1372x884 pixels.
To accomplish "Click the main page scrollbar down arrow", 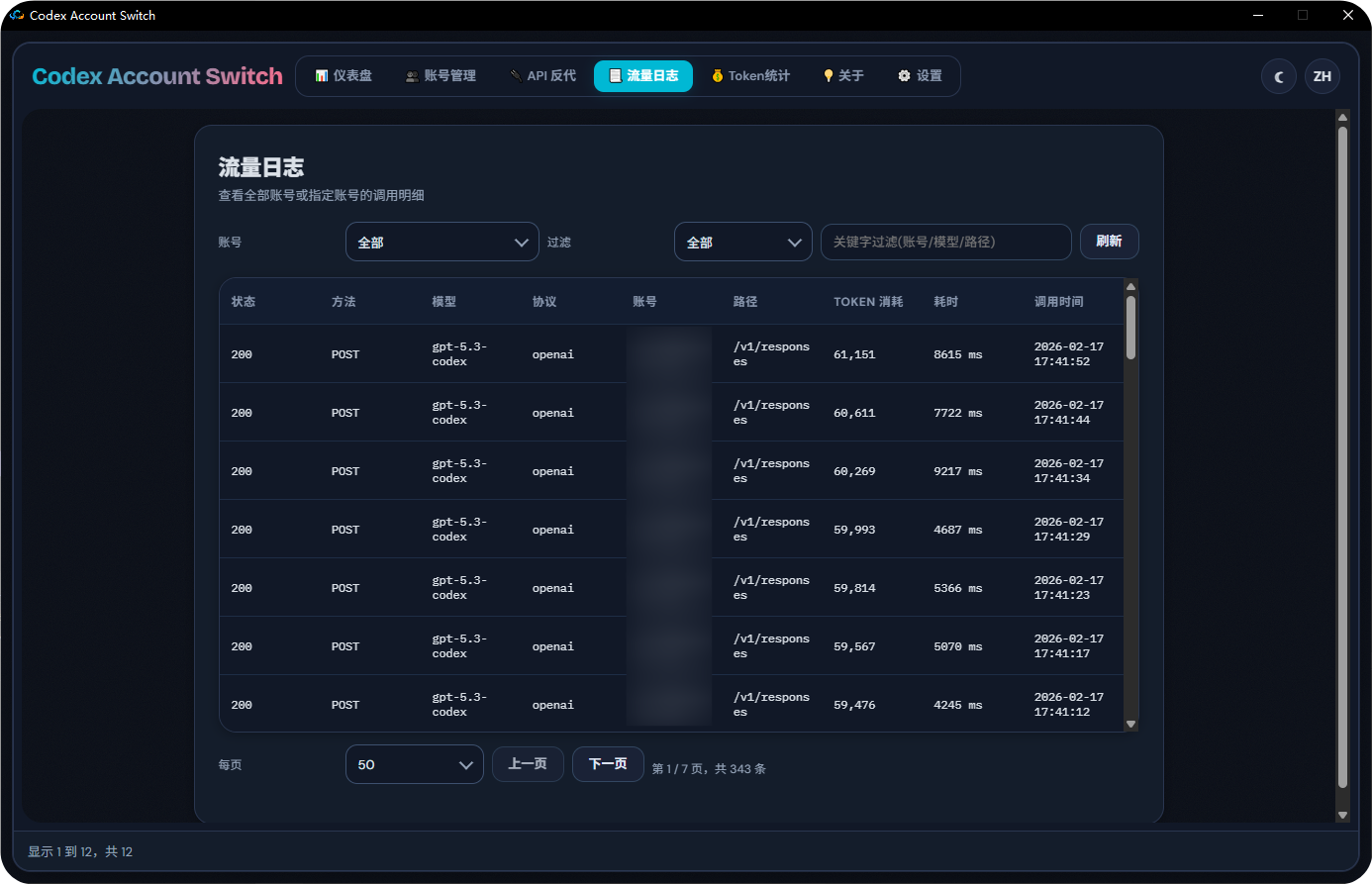I will point(1342,815).
